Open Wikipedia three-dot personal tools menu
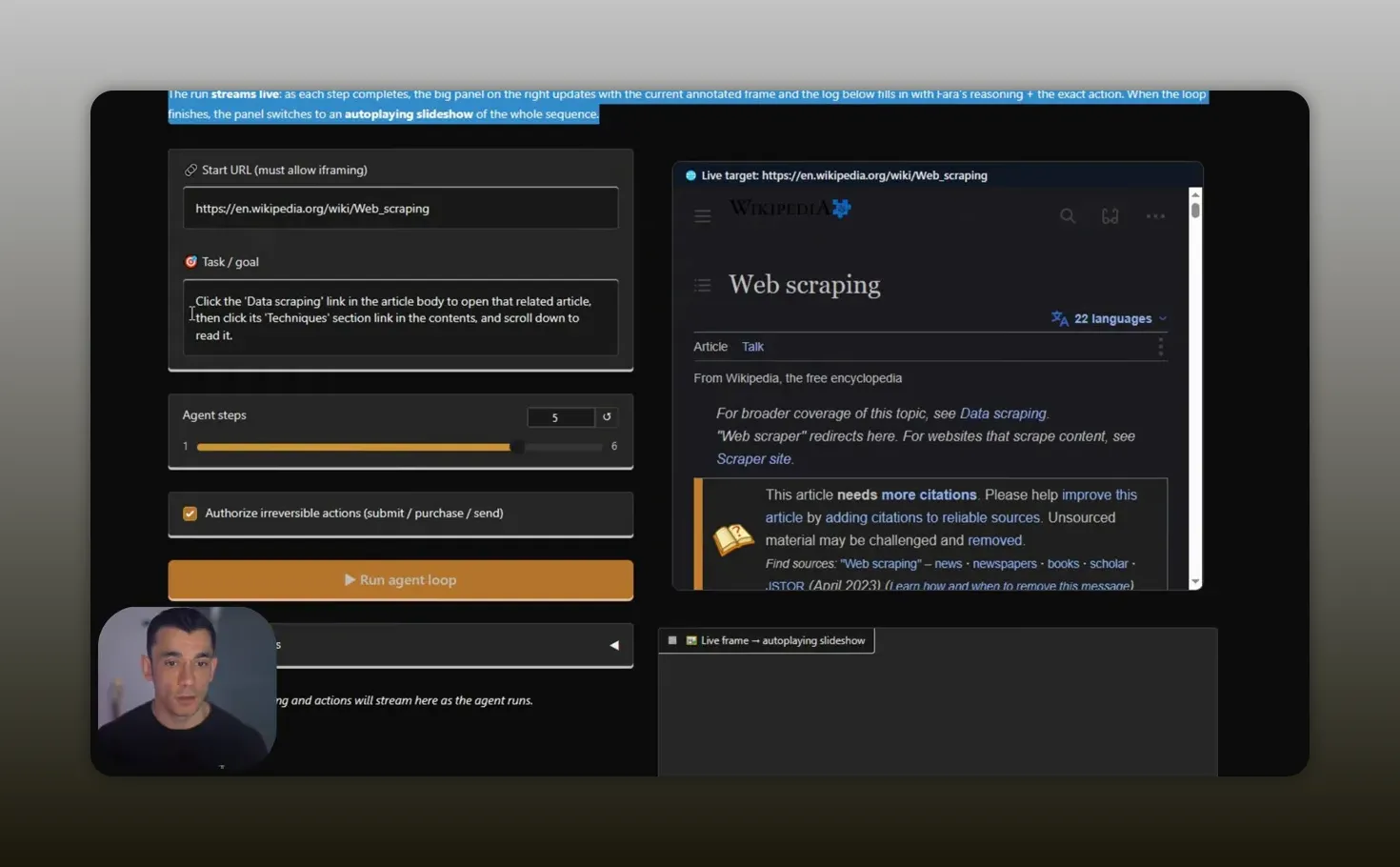The image size is (1400, 867). coord(1155,216)
